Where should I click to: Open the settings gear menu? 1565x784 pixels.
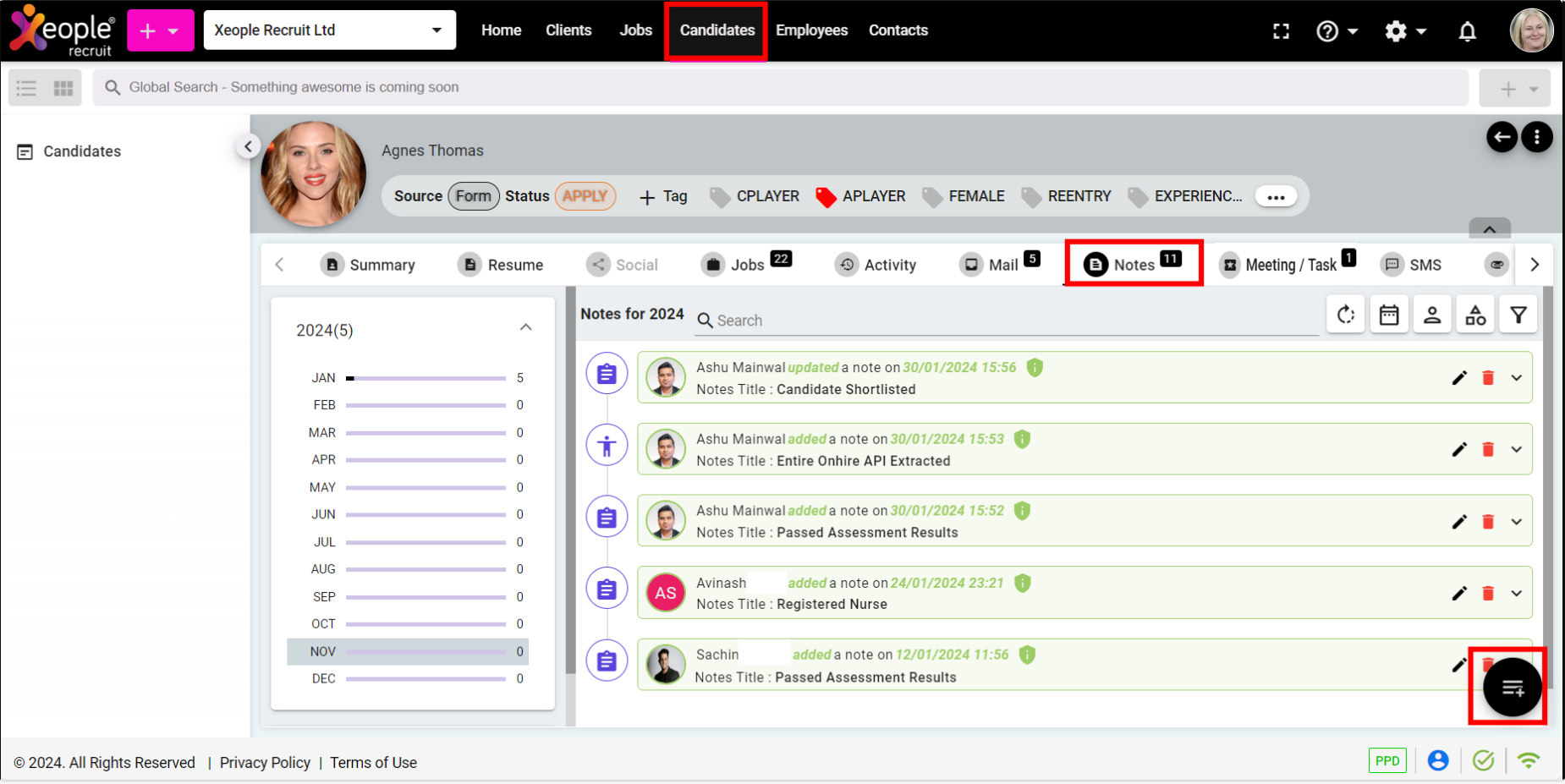(1405, 31)
